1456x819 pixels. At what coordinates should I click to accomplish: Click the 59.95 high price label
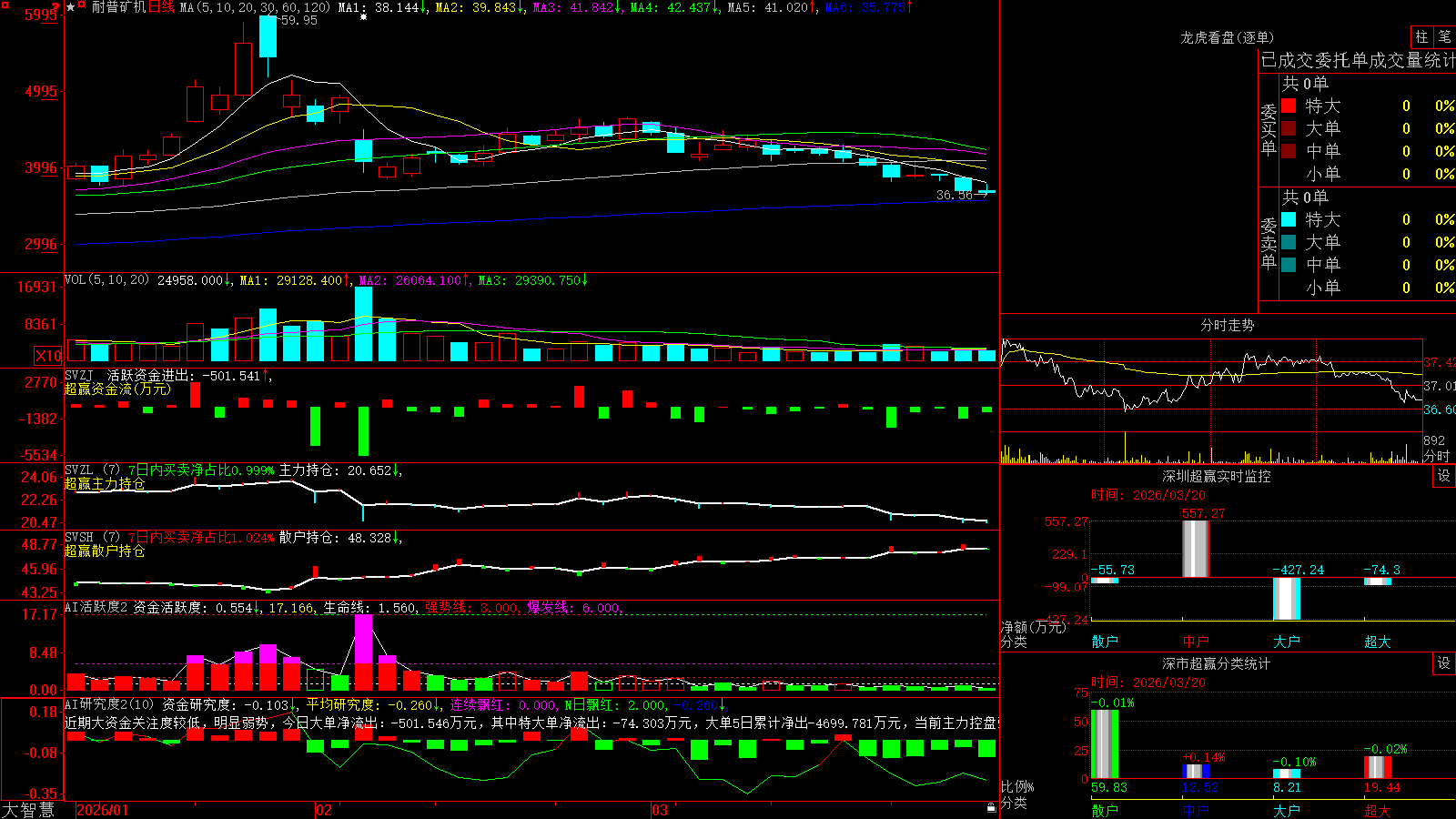[x=298, y=20]
